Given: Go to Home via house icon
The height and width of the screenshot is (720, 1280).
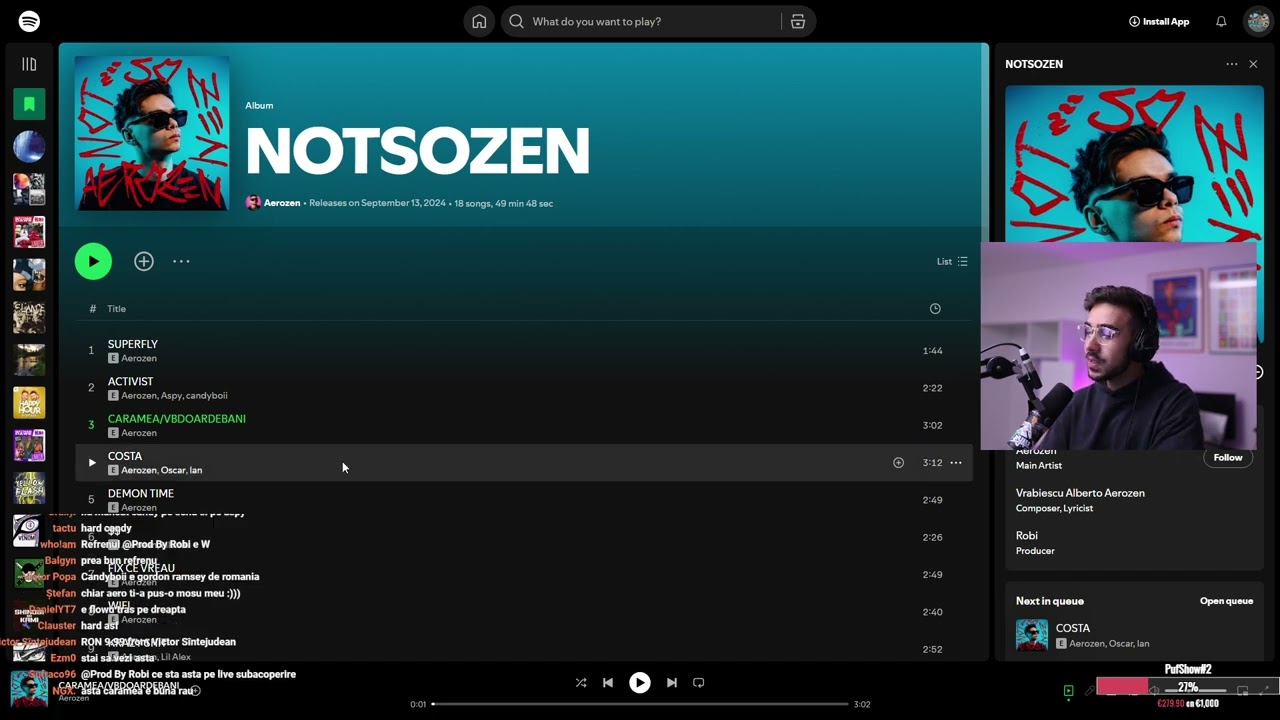Looking at the screenshot, I should pos(479,21).
